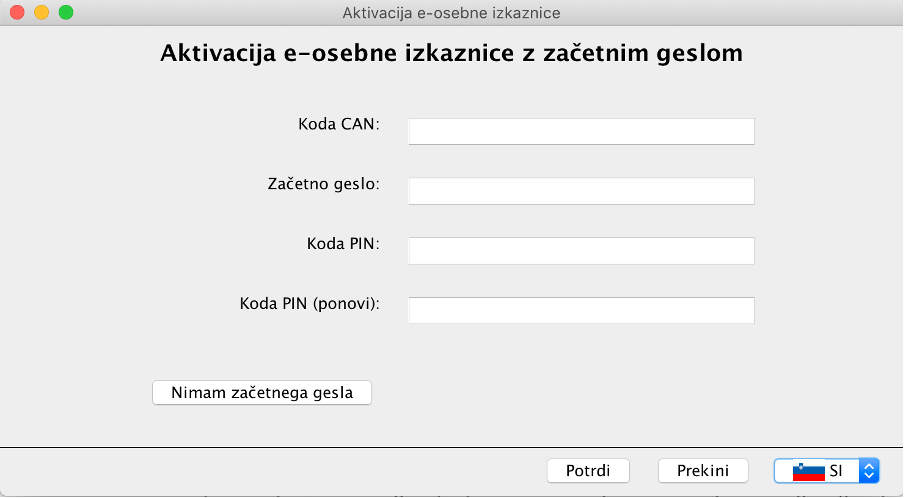
Task: Select the Koda PIN entry field
Action: coord(581,251)
